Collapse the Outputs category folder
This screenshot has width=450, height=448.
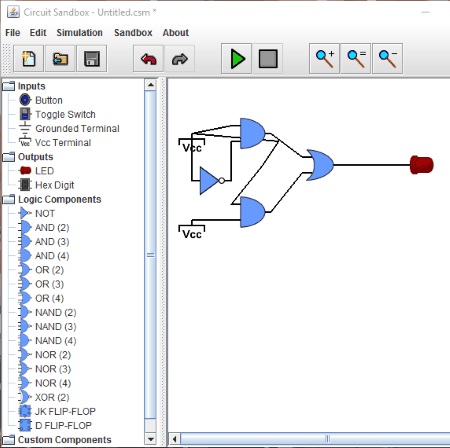[9, 157]
